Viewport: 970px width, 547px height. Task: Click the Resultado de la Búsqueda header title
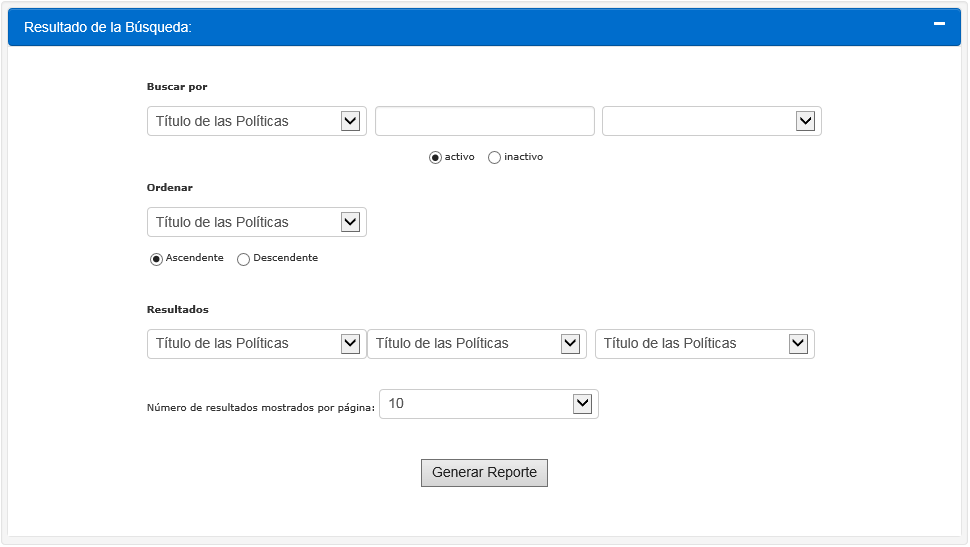107,27
